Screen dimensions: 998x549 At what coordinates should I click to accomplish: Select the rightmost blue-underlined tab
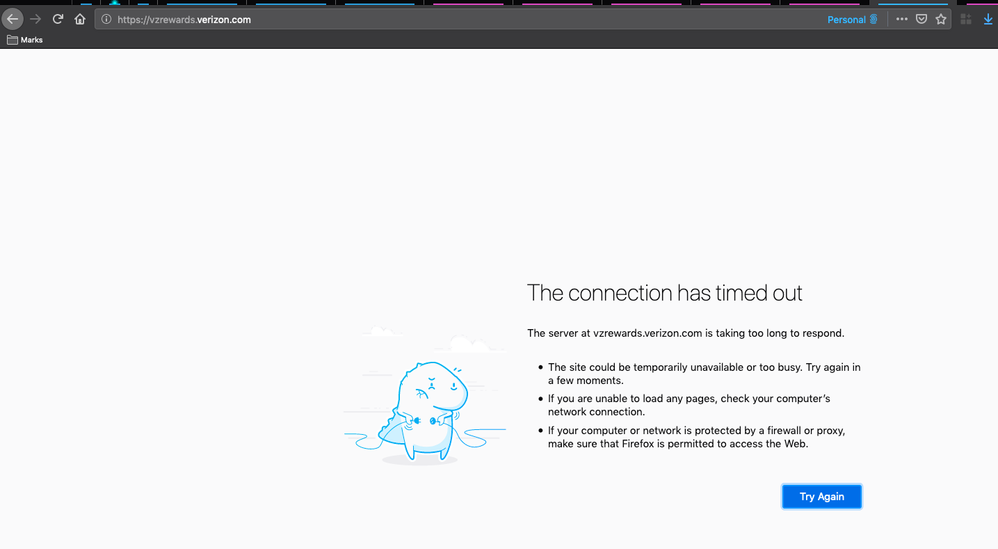(912, 3)
